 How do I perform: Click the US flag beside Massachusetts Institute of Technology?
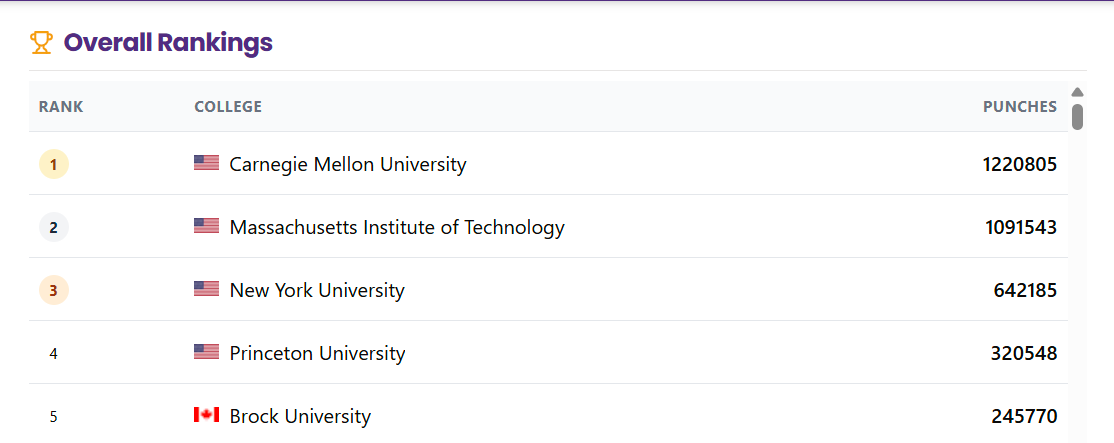(206, 226)
